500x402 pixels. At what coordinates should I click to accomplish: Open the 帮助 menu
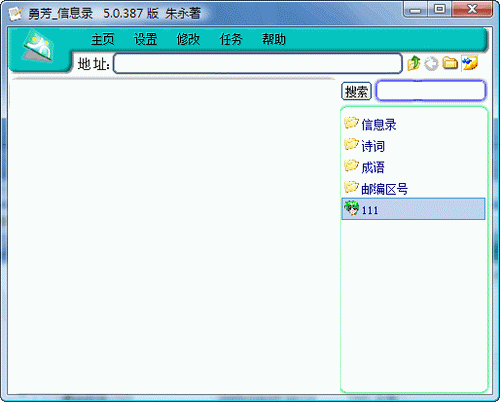(x=274, y=39)
